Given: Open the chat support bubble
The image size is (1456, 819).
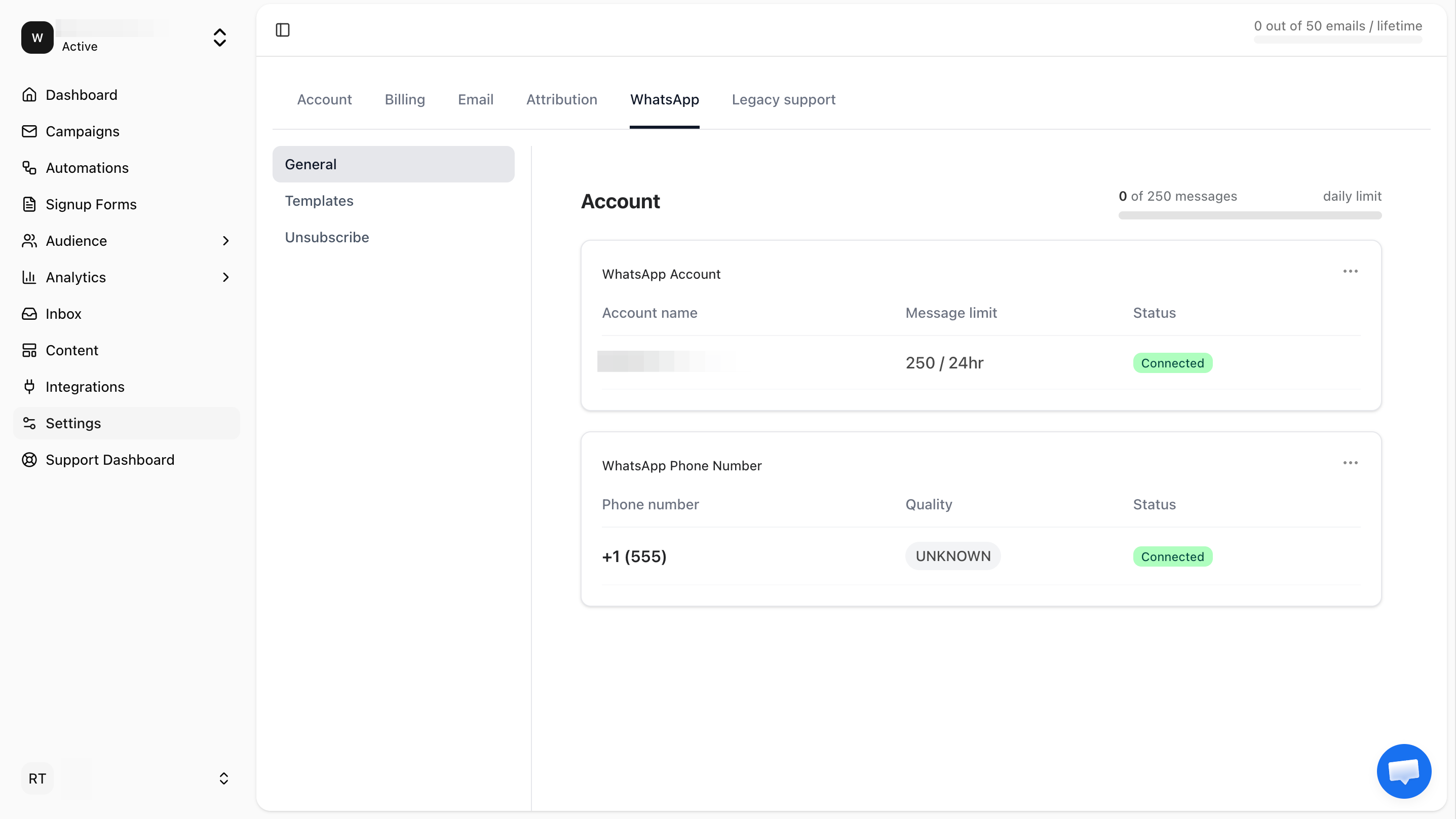Looking at the screenshot, I should click(1404, 771).
